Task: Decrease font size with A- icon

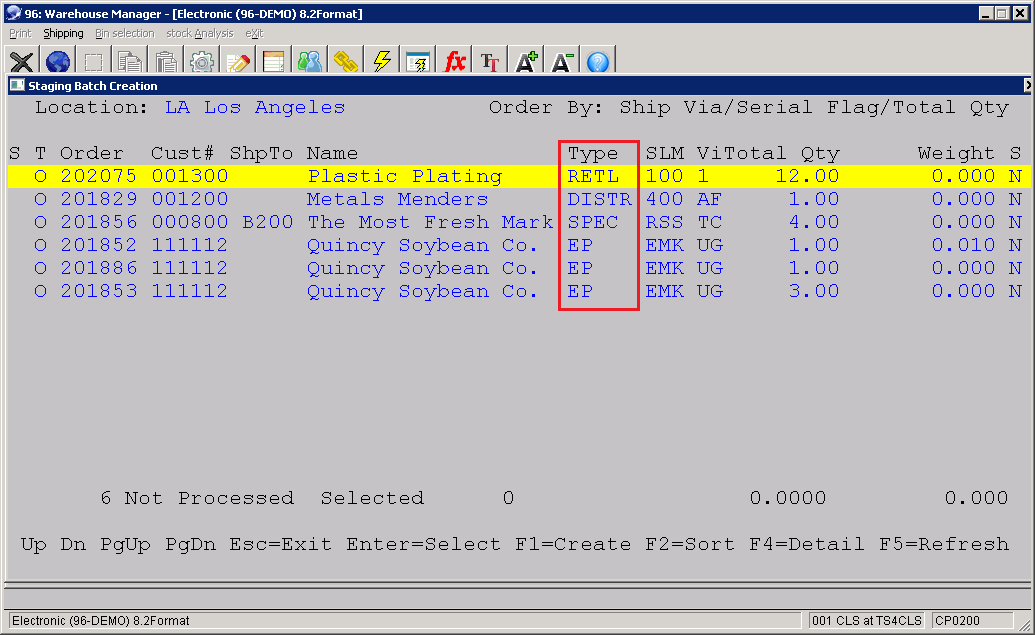Action: tap(562, 62)
